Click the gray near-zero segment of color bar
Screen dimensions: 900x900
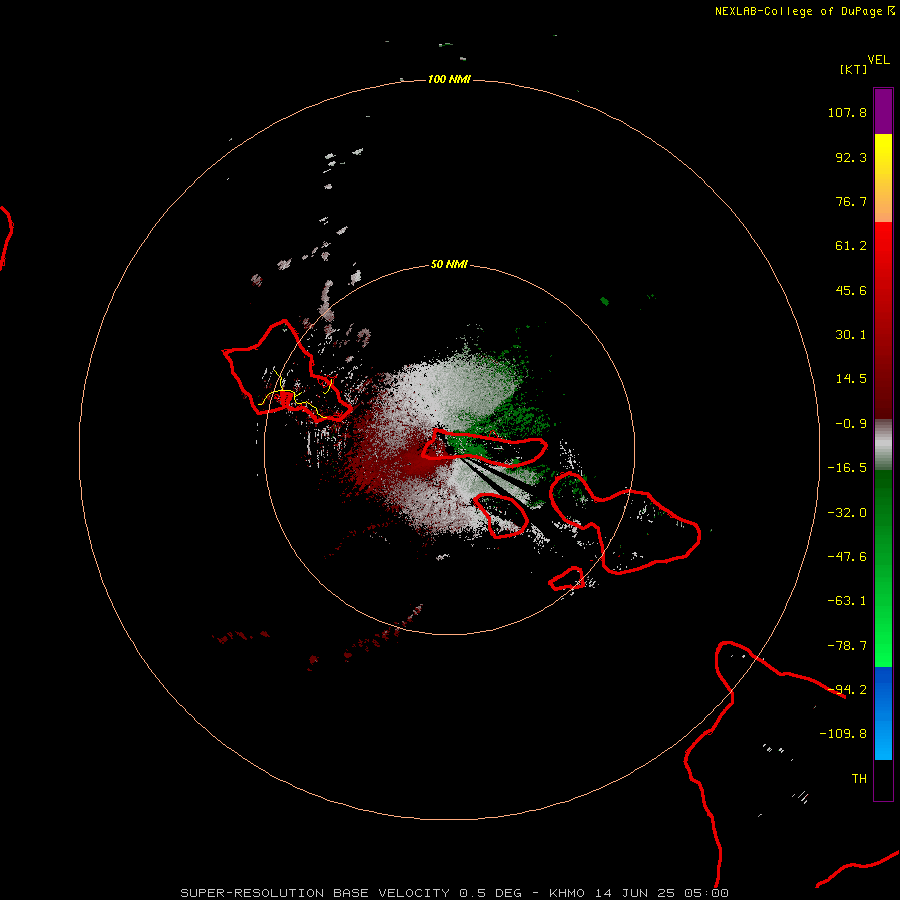pyautogui.click(x=883, y=445)
